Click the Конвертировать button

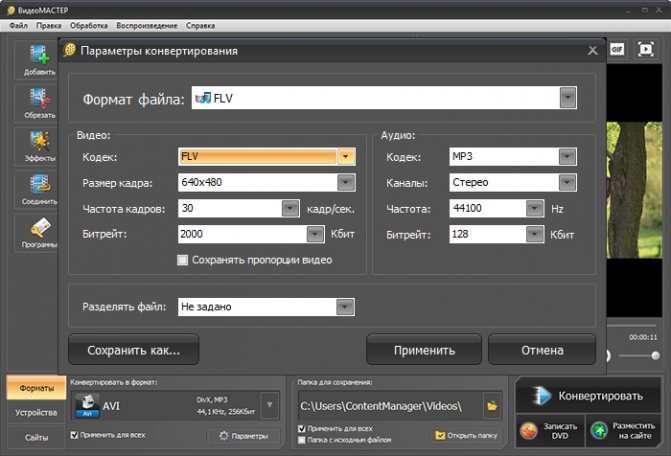point(588,396)
